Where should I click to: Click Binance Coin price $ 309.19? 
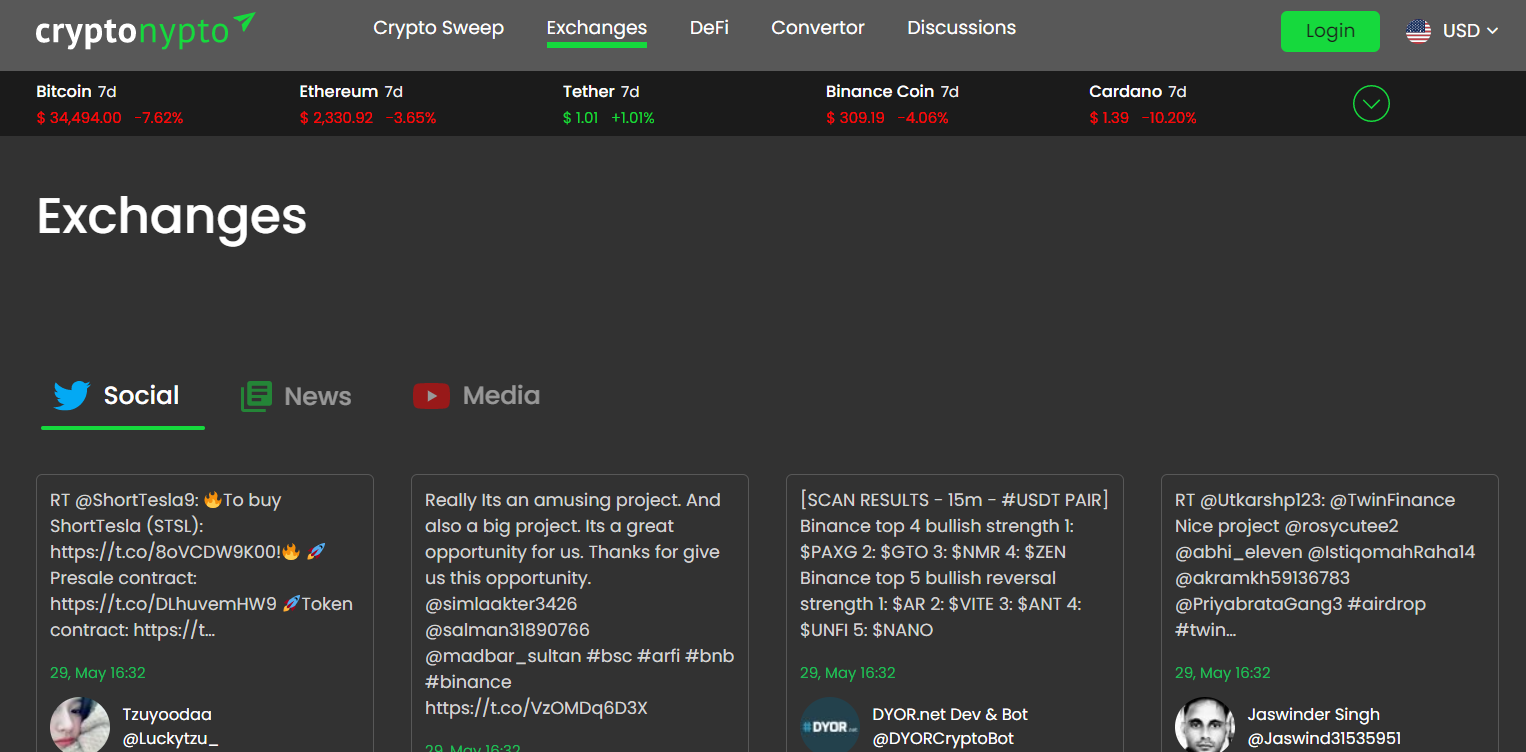point(855,118)
